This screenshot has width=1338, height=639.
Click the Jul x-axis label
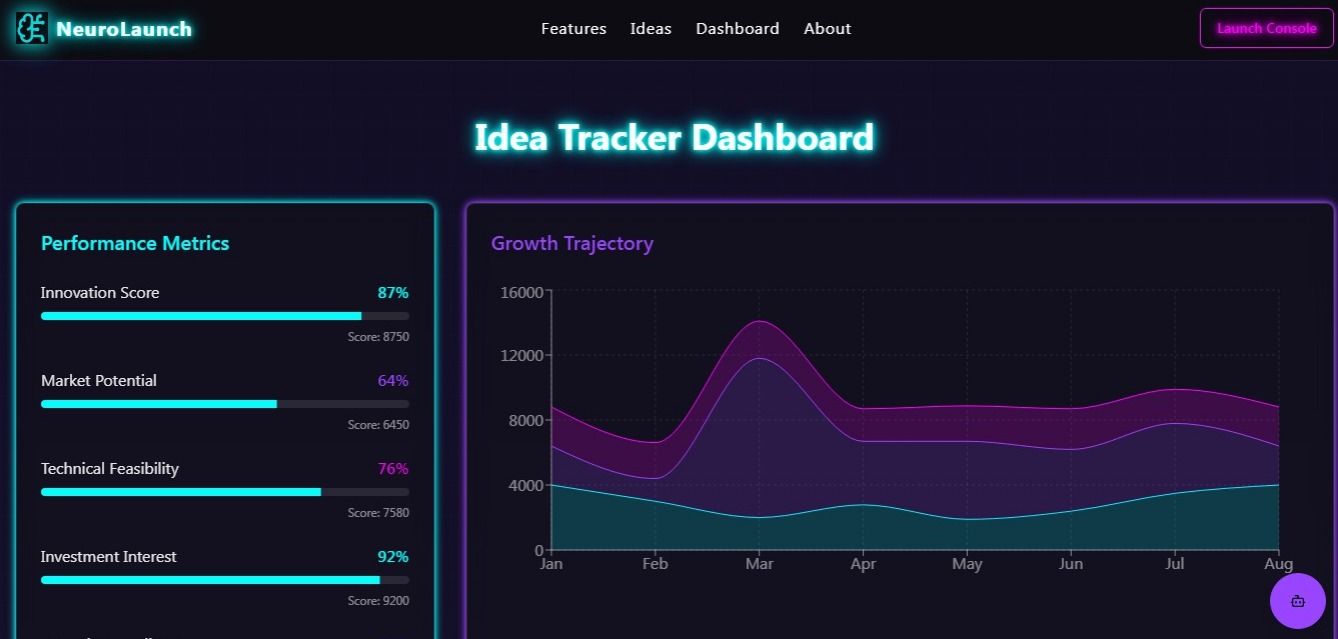(1175, 564)
